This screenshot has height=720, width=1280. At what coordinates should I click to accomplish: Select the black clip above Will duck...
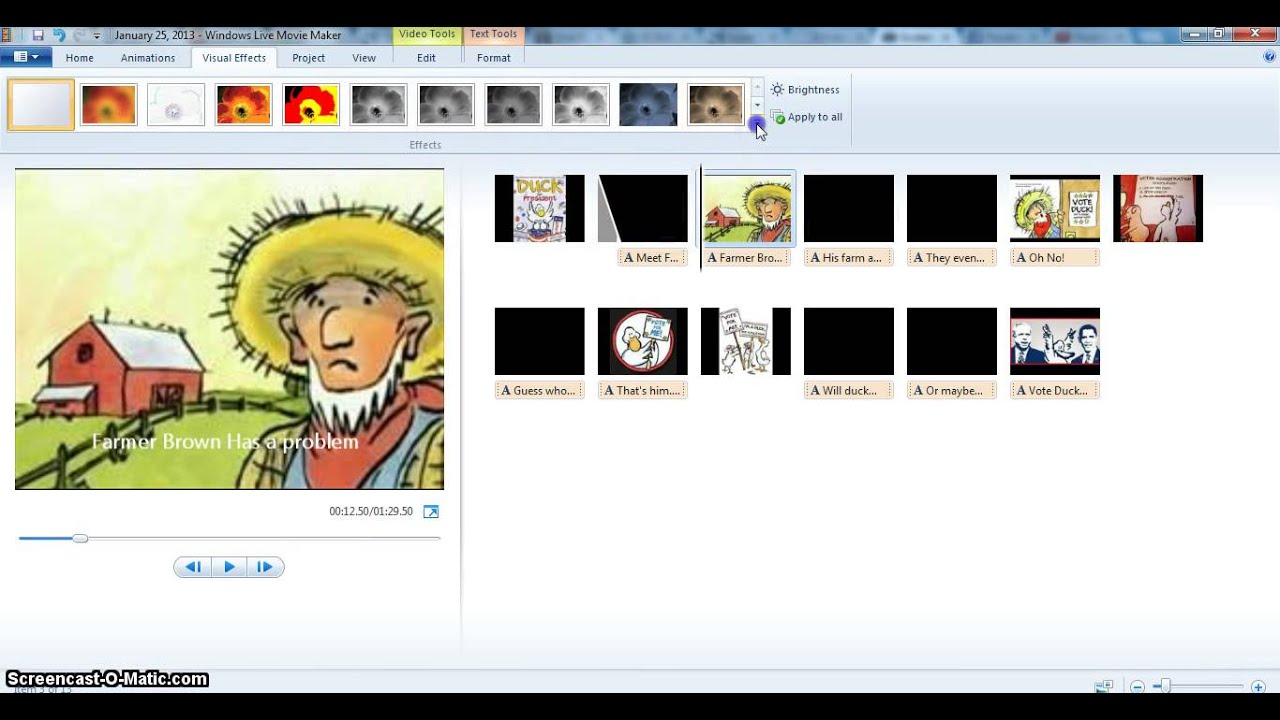point(848,341)
